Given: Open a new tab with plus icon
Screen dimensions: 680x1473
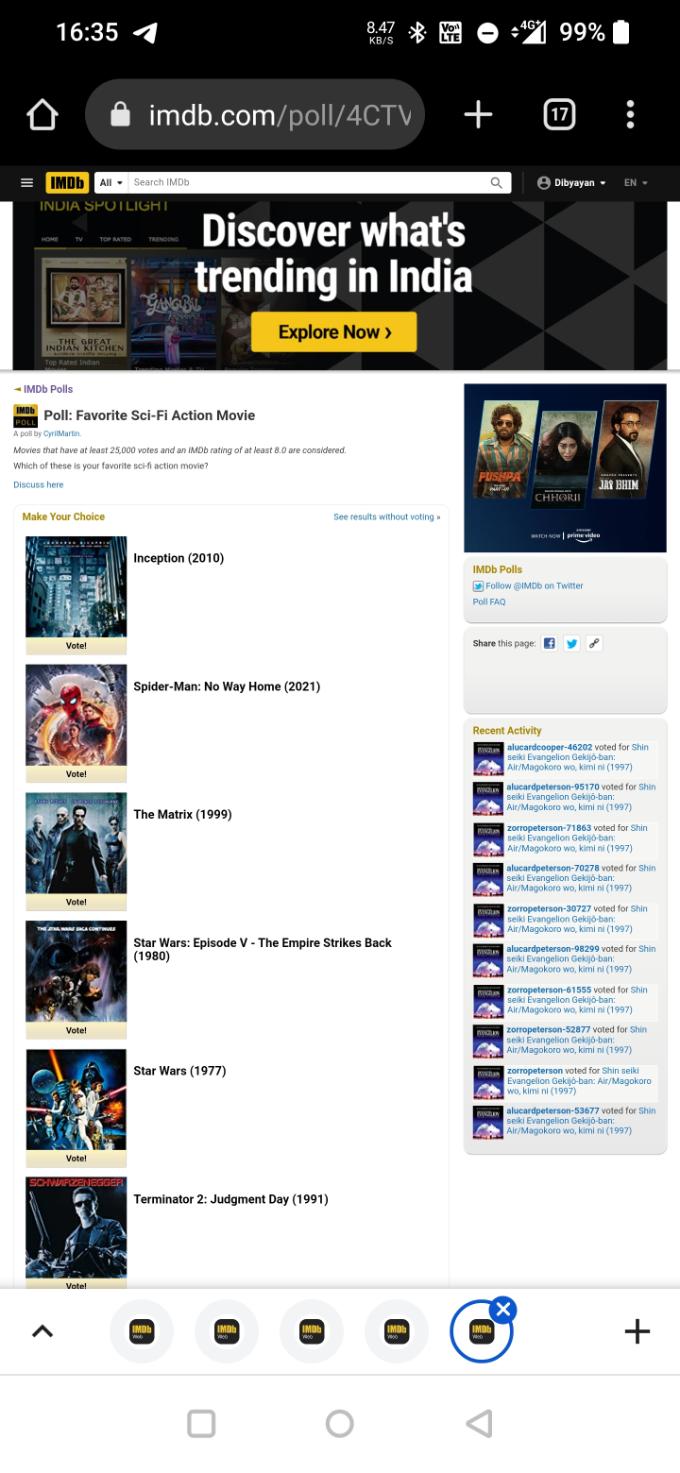Looking at the screenshot, I should click(478, 115).
